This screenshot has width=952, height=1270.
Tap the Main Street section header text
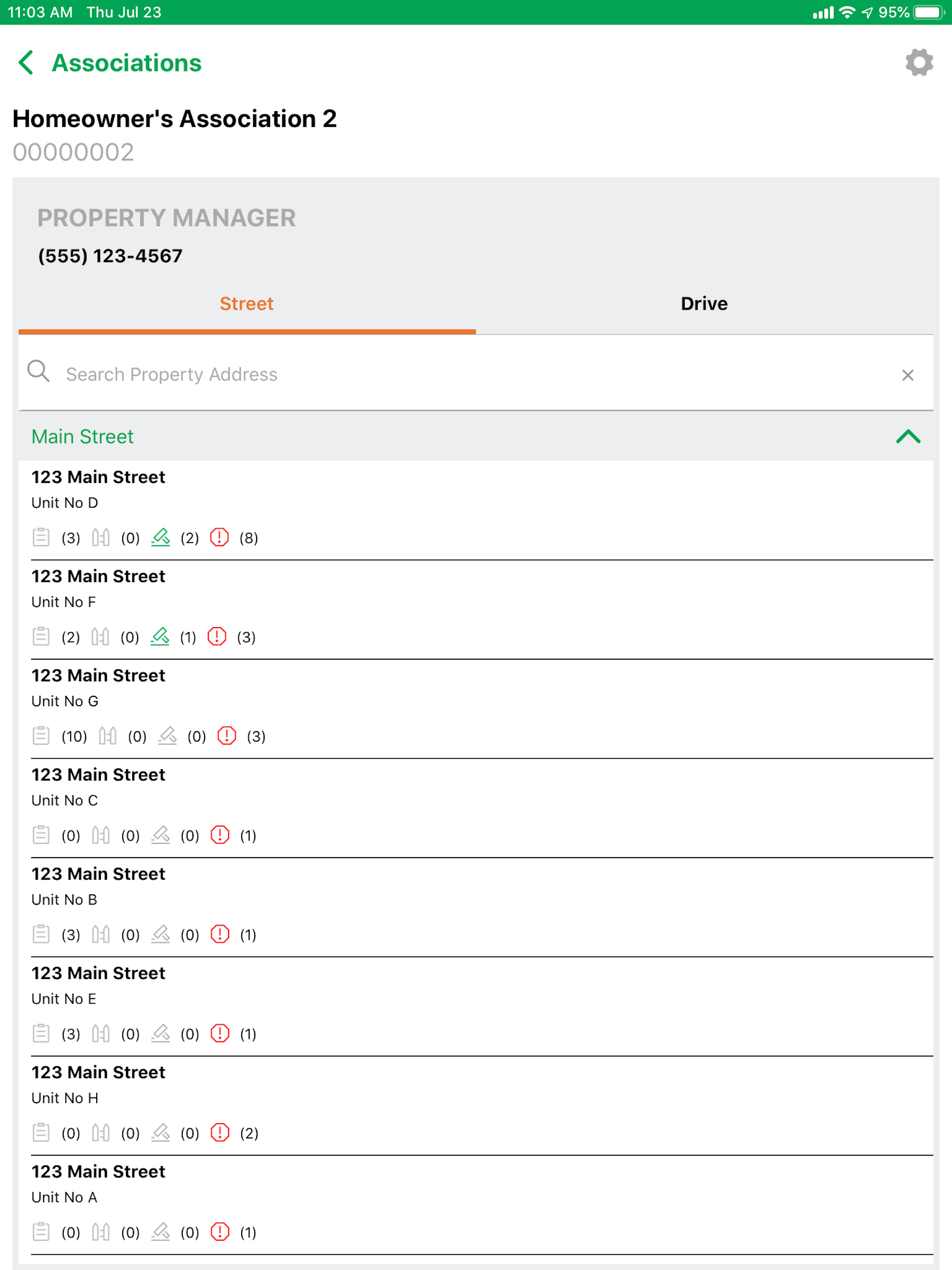[82, 437]
